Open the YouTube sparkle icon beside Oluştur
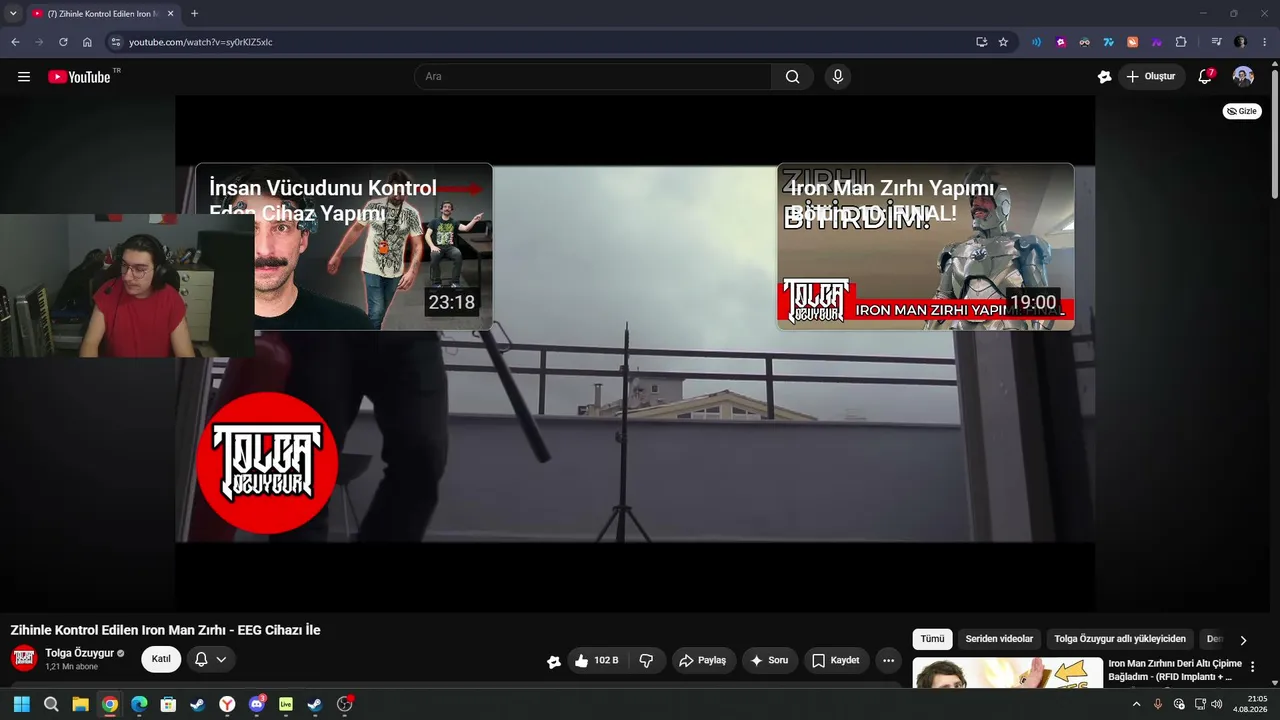Image resolution: width=1280 pixels, height=720 pixels. tap(1104, 77)
